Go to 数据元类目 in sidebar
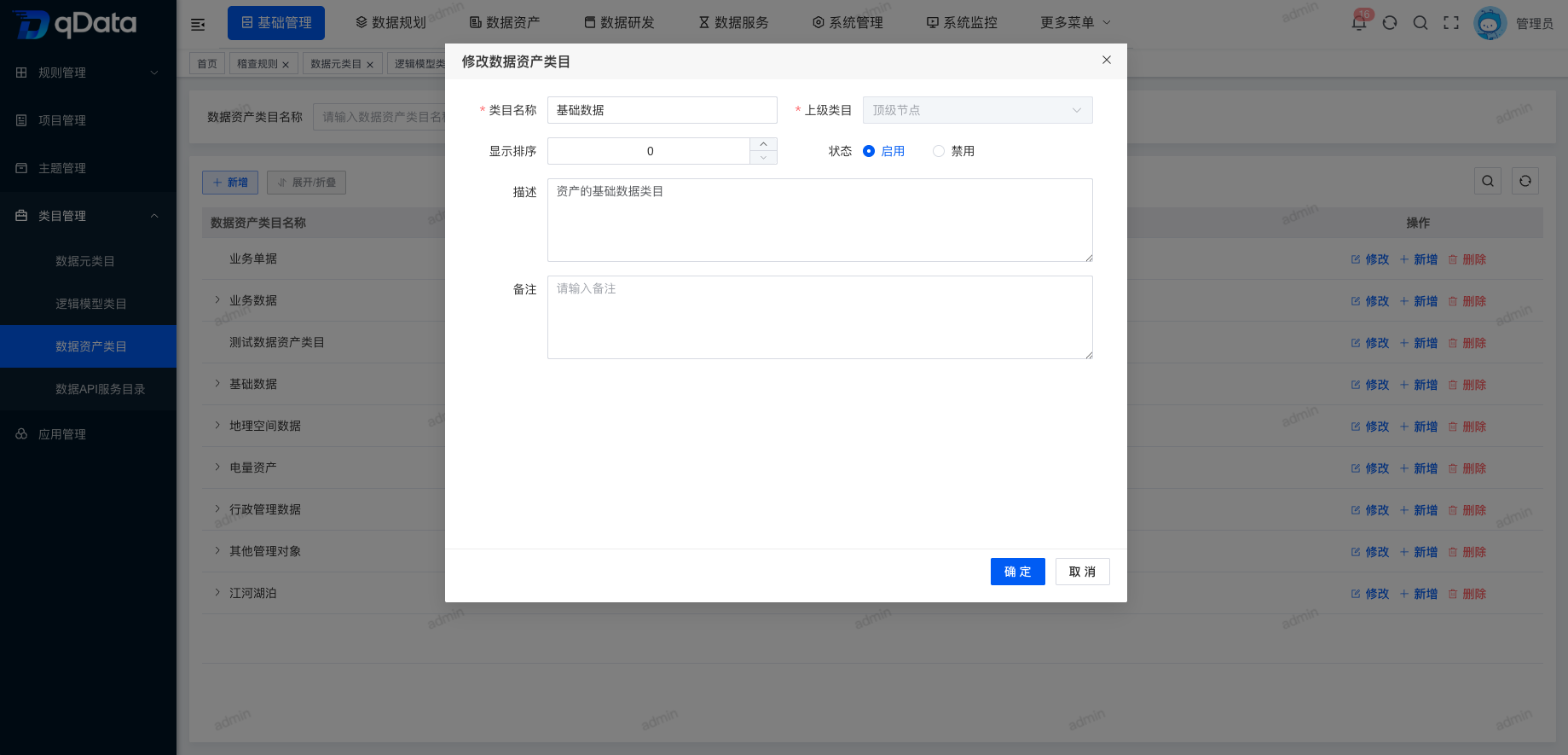The width and height of the screenshot is (1568, 755). point(88,261)
